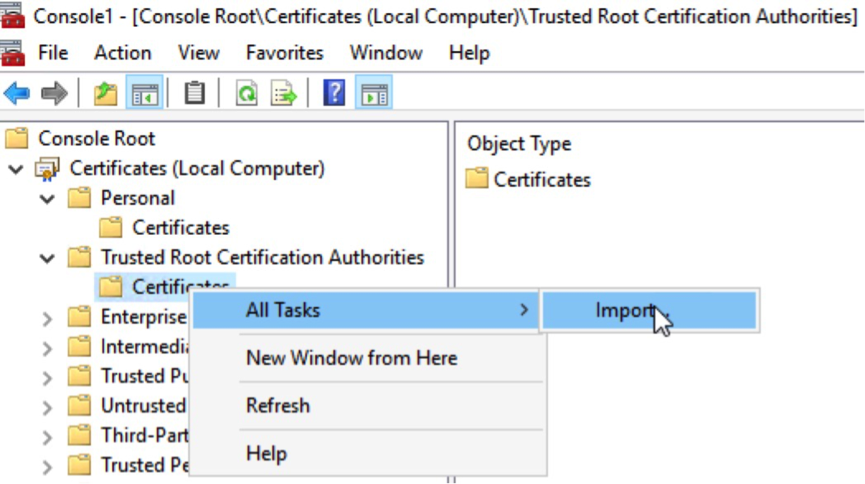The width and height of the screenshot is (865, 484).
Task: Toggle Show/Hide Console Tree toolbar button
Action: 144,94
